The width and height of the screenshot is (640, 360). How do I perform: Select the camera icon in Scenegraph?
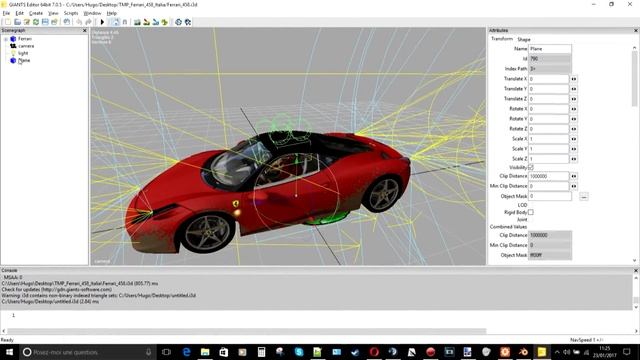[13, 46]
